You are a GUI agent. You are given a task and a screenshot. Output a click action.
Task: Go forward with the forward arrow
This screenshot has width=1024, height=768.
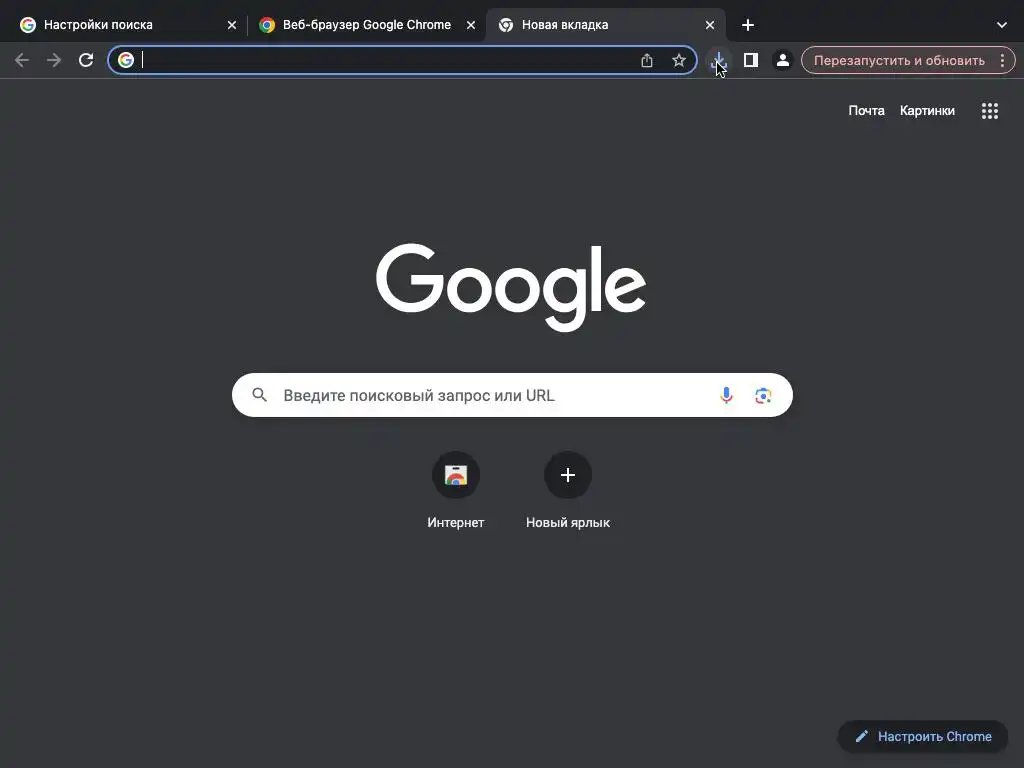(54, 60)
